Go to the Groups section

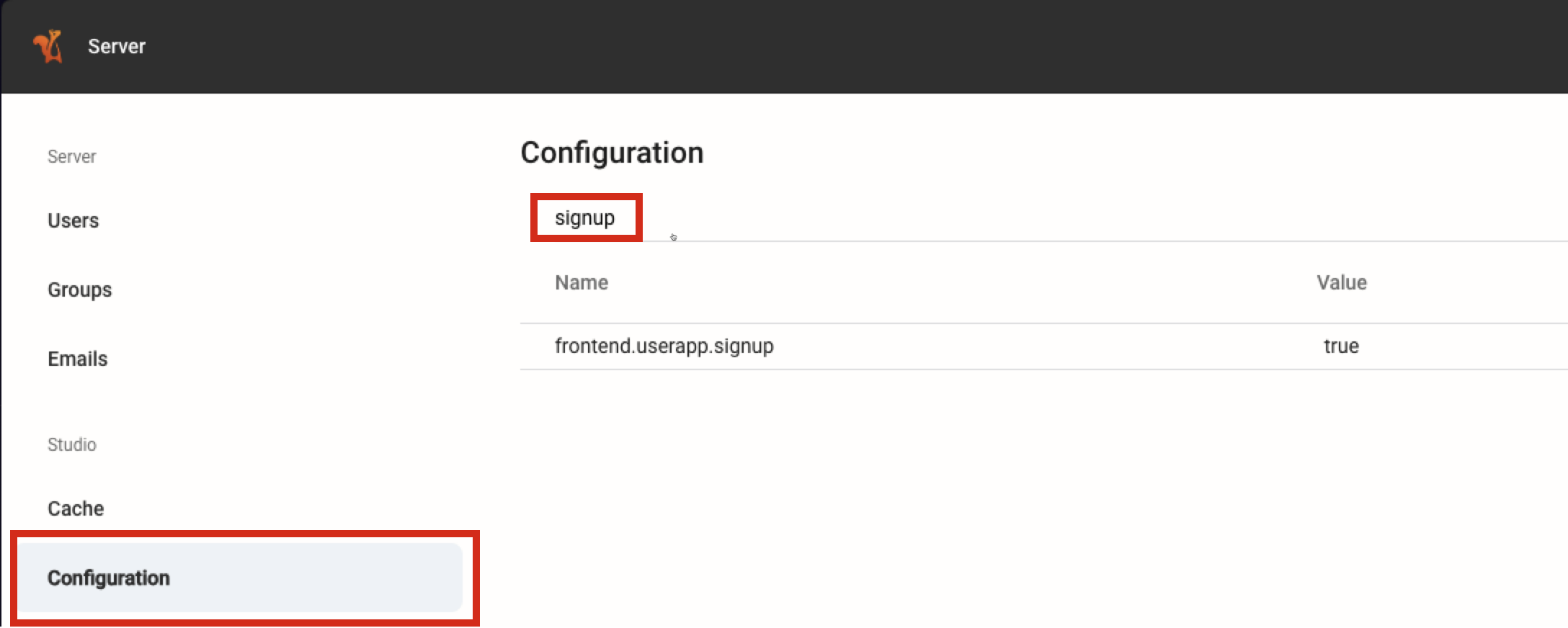pos(80,290)
